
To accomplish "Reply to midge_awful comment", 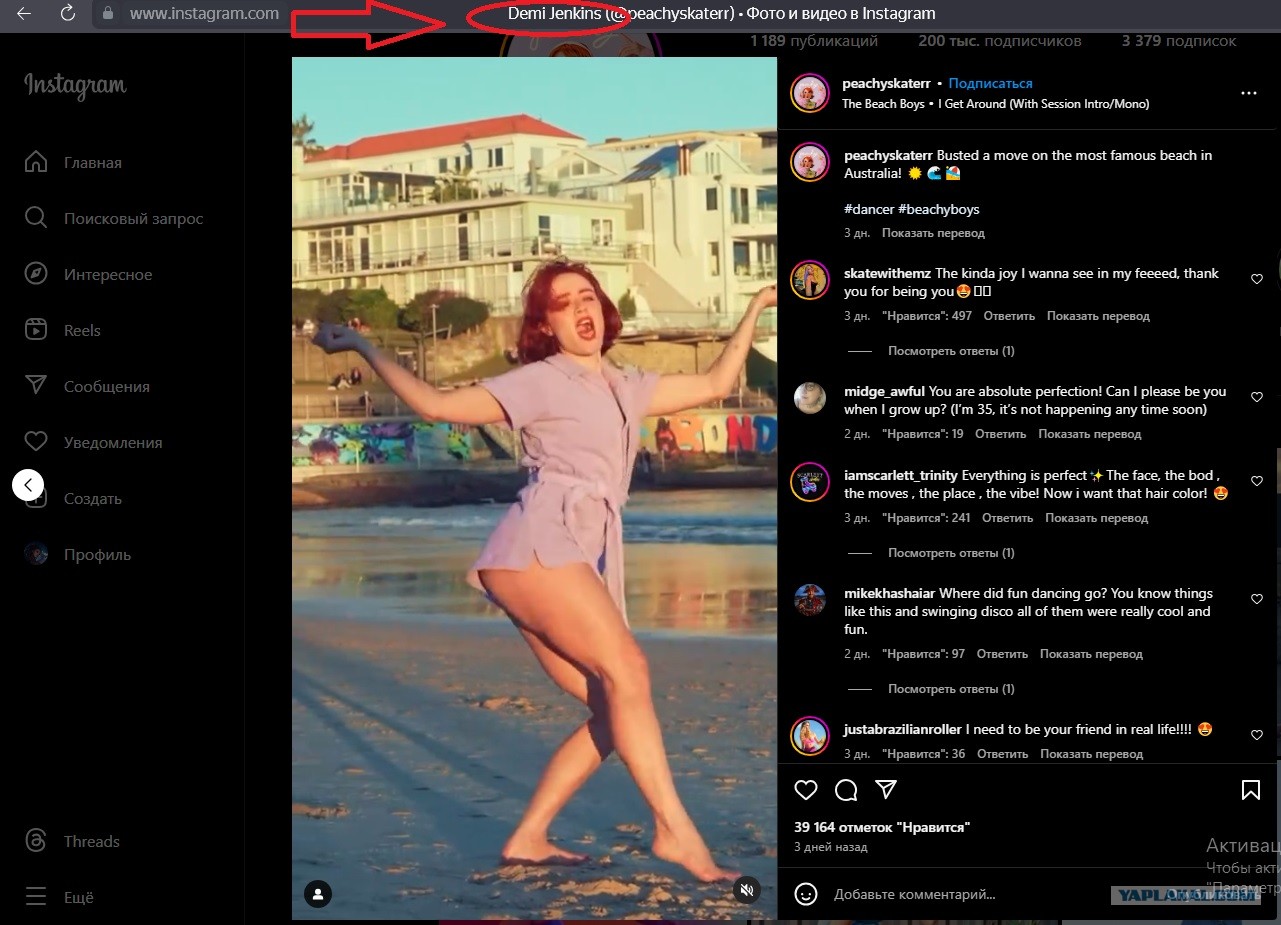I will (1001, 434).
